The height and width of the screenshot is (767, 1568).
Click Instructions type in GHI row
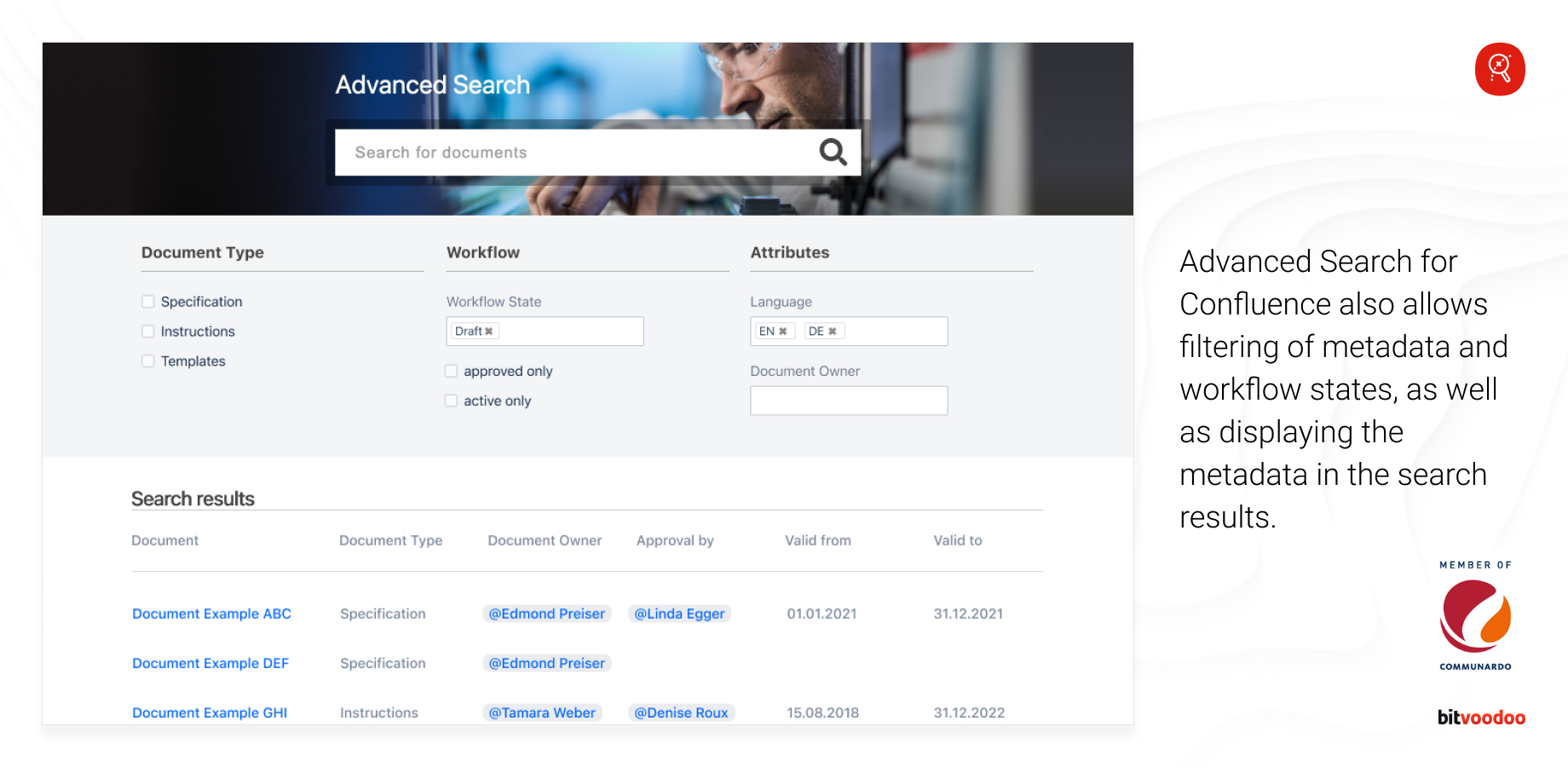click(x=379, y=712)
